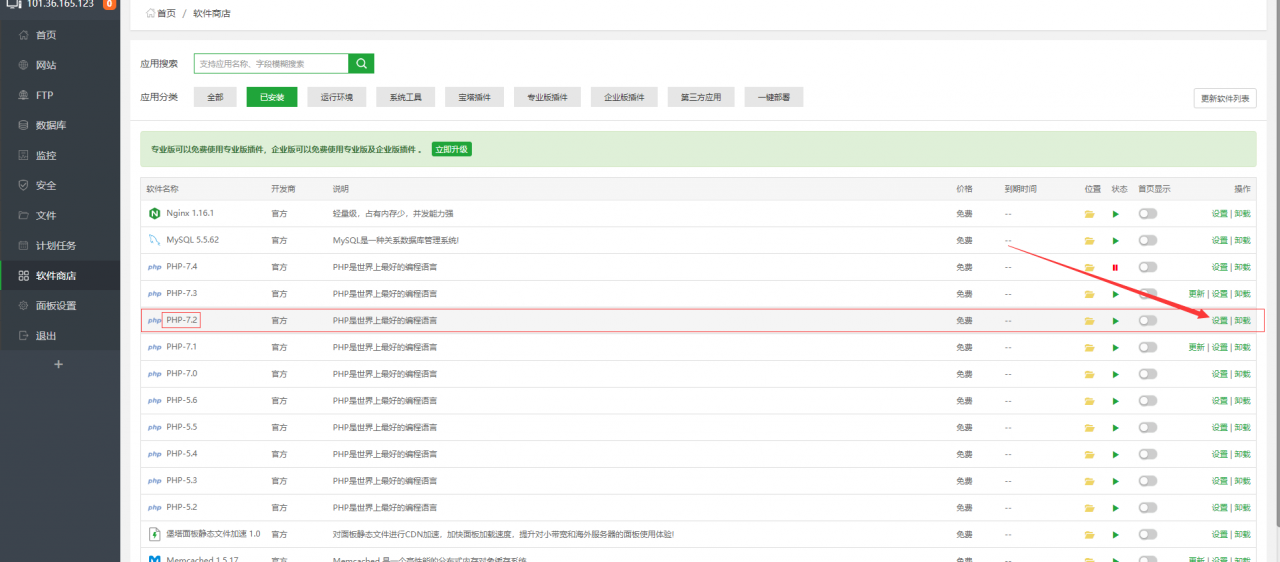Enable homepage display toggle for Nginx

1147,214
